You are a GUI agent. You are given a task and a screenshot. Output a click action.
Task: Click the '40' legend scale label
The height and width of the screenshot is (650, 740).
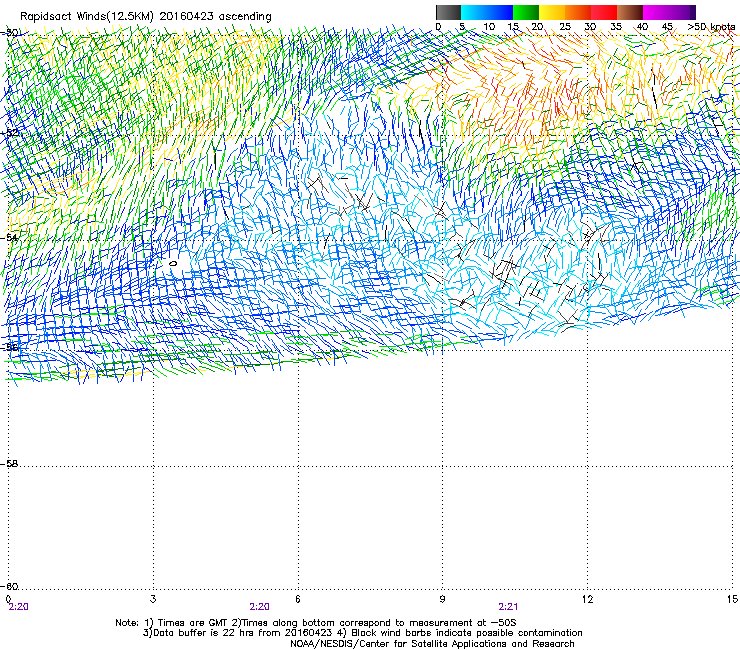point(642,27)
